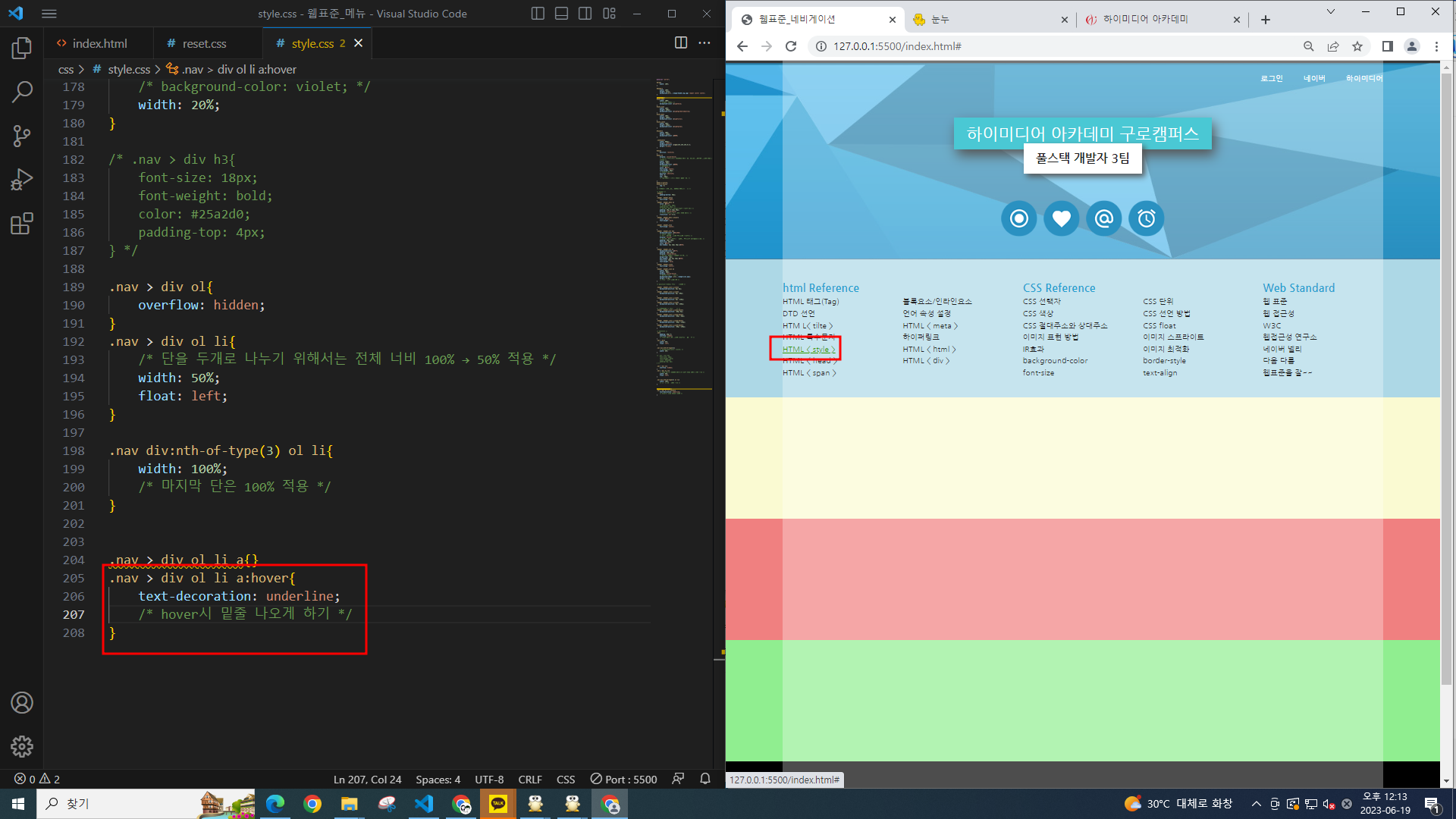This screenshot has height=819, width=1456.
Task: Toggle the bottom panel layout button
Action: click(561, 14)
